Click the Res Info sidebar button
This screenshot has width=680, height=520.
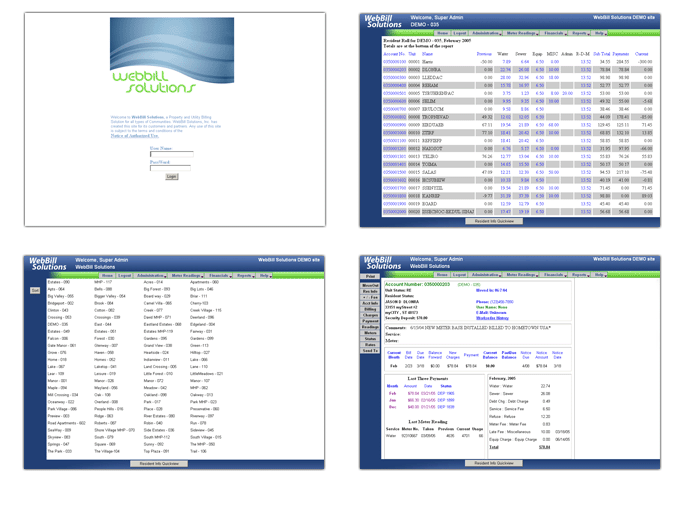[x=370, y=291]
